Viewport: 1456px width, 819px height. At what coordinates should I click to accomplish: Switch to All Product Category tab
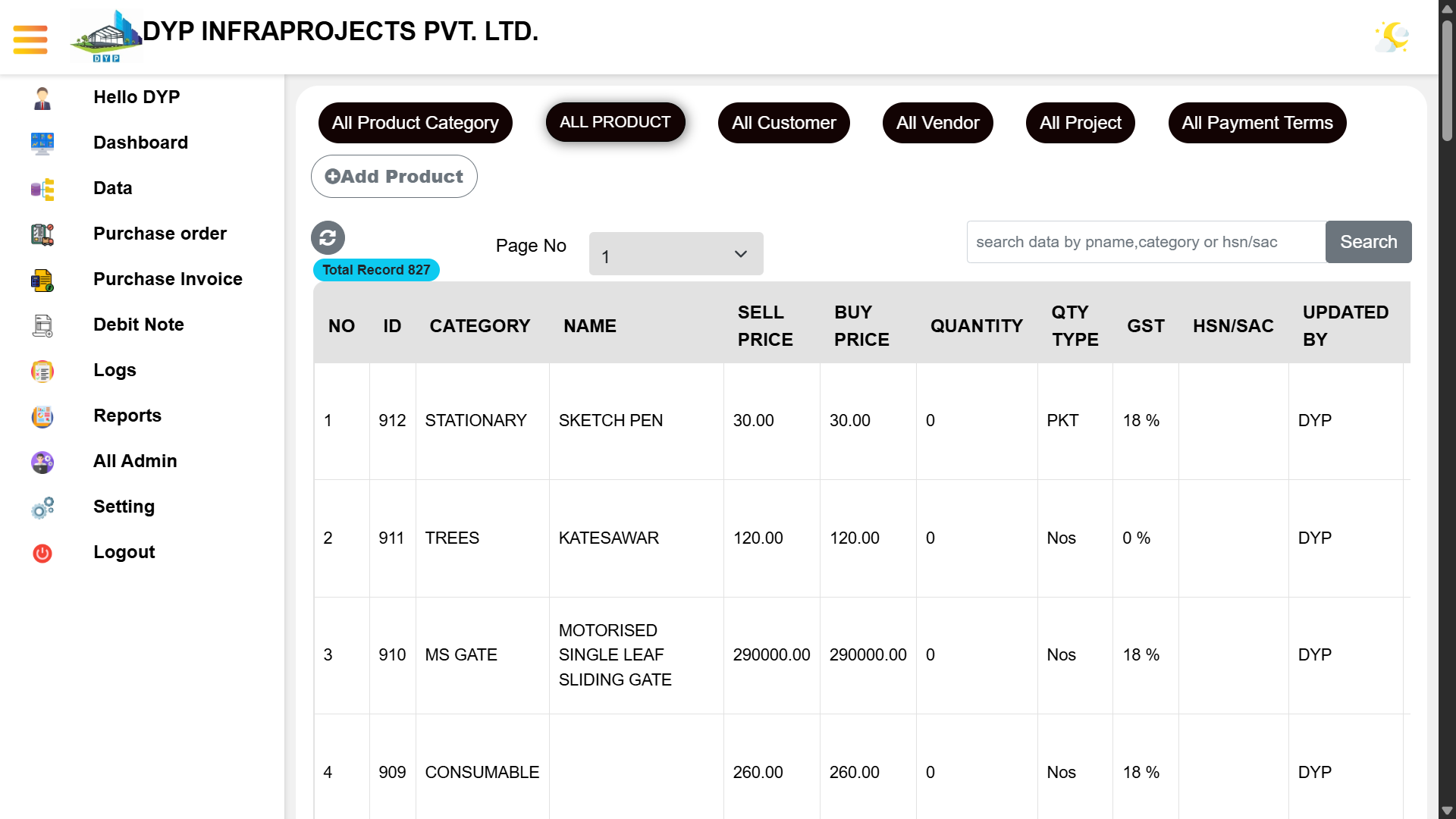point(416,123)
